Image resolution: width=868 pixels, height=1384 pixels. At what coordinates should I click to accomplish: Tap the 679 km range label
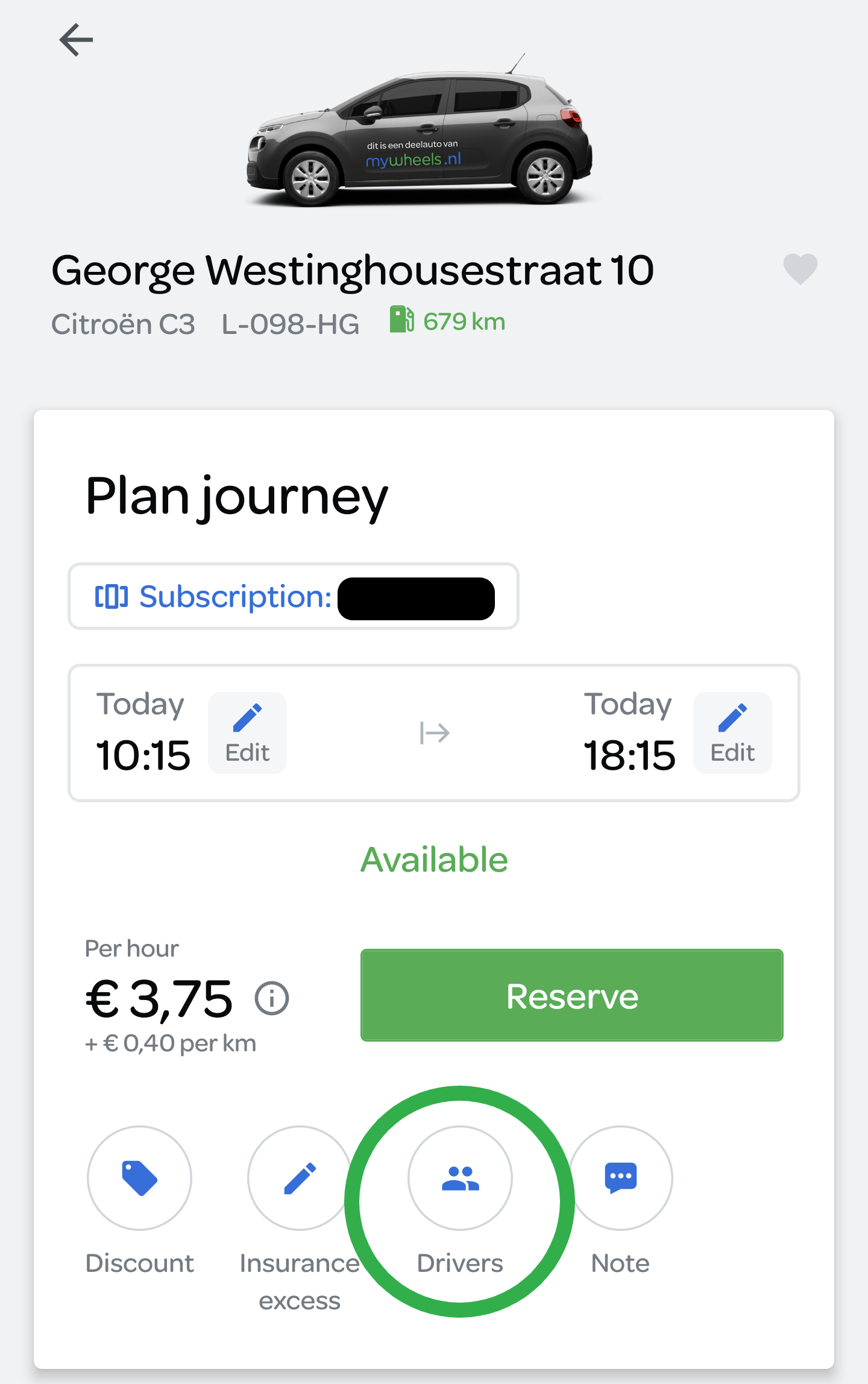(x=464, y=322)
